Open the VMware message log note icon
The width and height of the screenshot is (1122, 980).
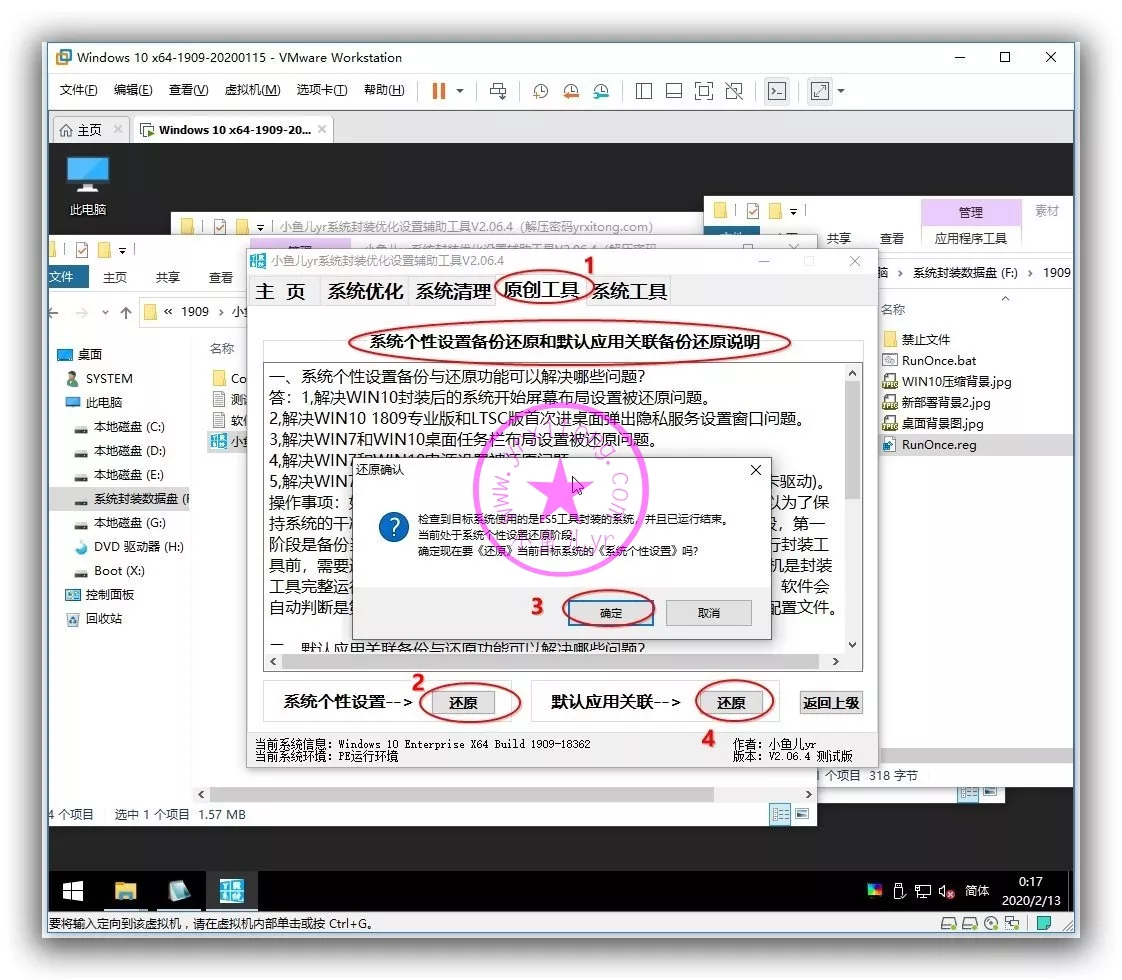click(x=1044, y=924)
